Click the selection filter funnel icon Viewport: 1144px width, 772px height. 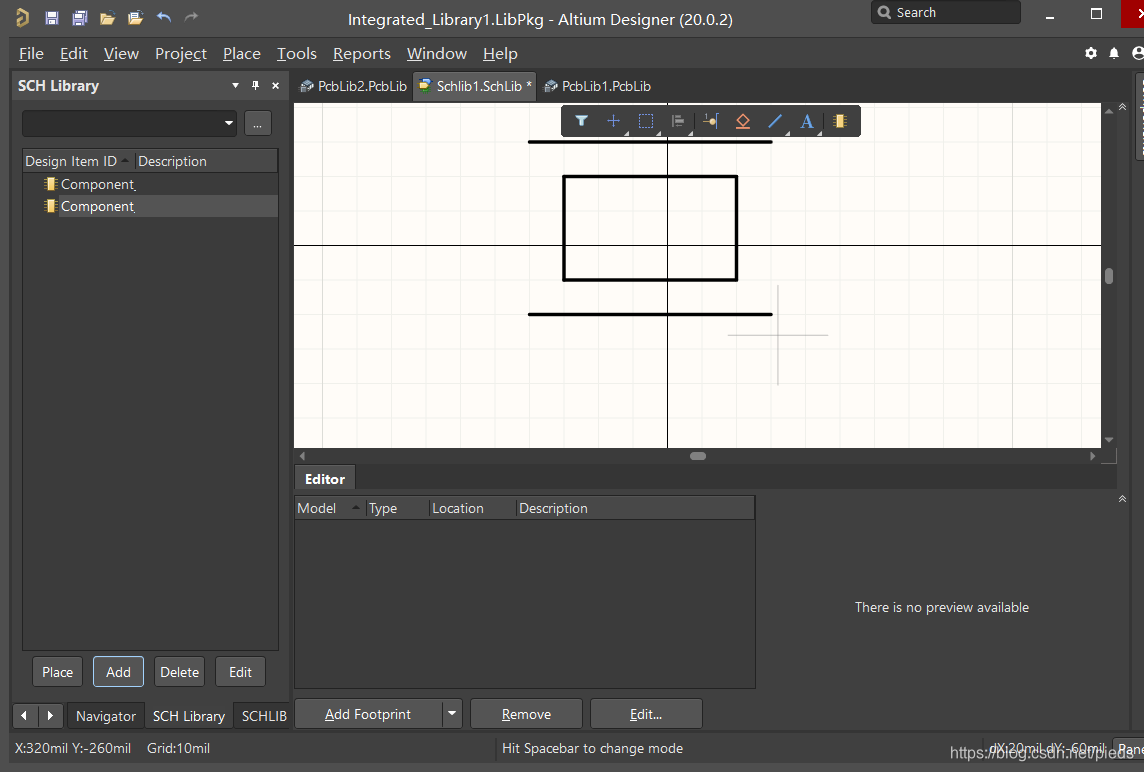coord(581,121)
